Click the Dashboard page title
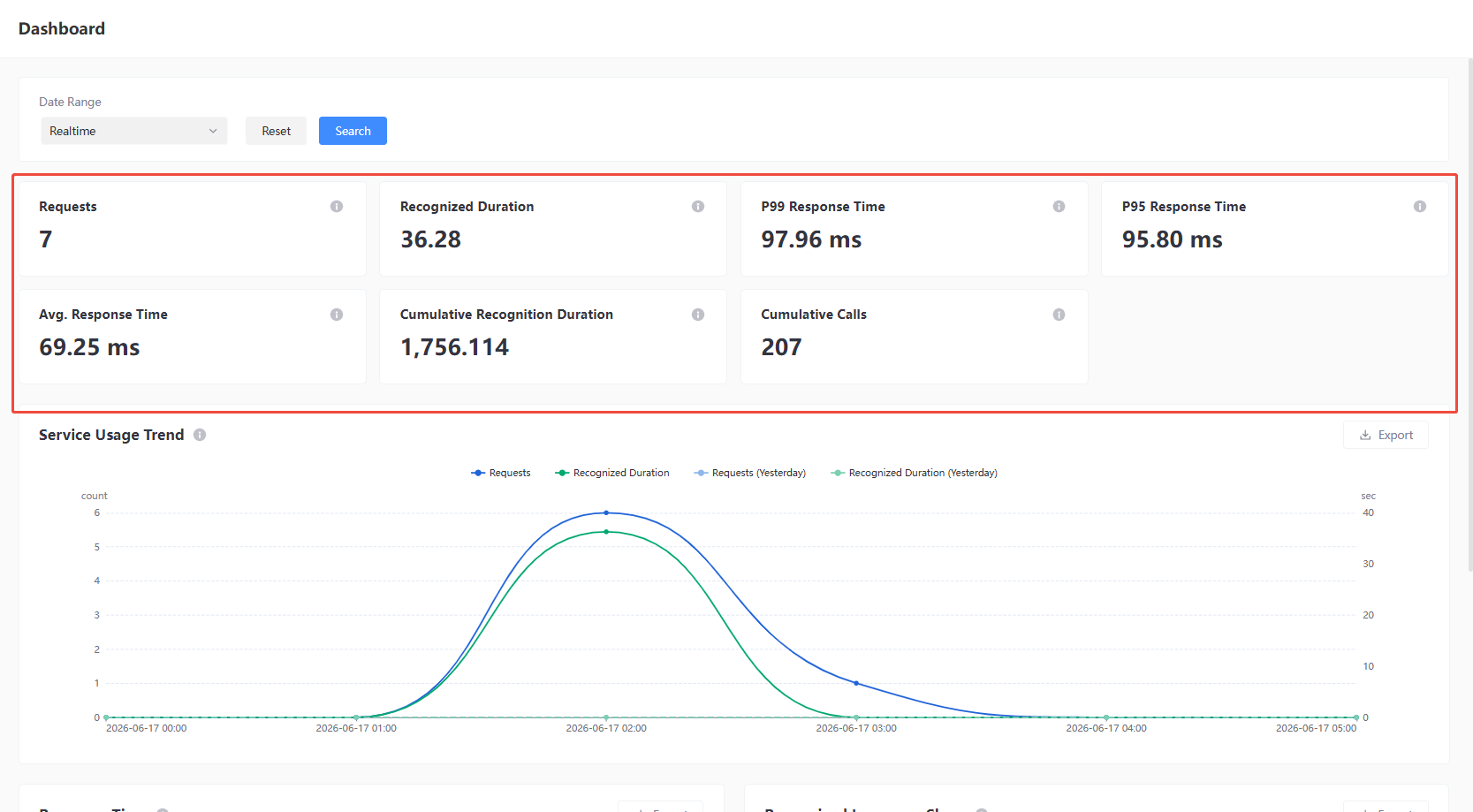1473x812 pixels. coord(62,28)
